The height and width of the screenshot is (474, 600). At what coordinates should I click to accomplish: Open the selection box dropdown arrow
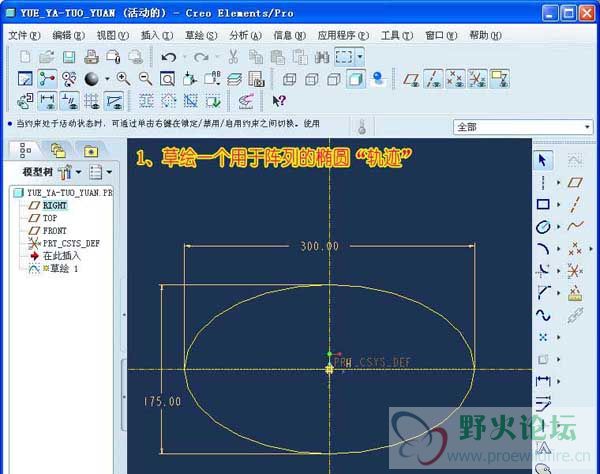point(360,57)
